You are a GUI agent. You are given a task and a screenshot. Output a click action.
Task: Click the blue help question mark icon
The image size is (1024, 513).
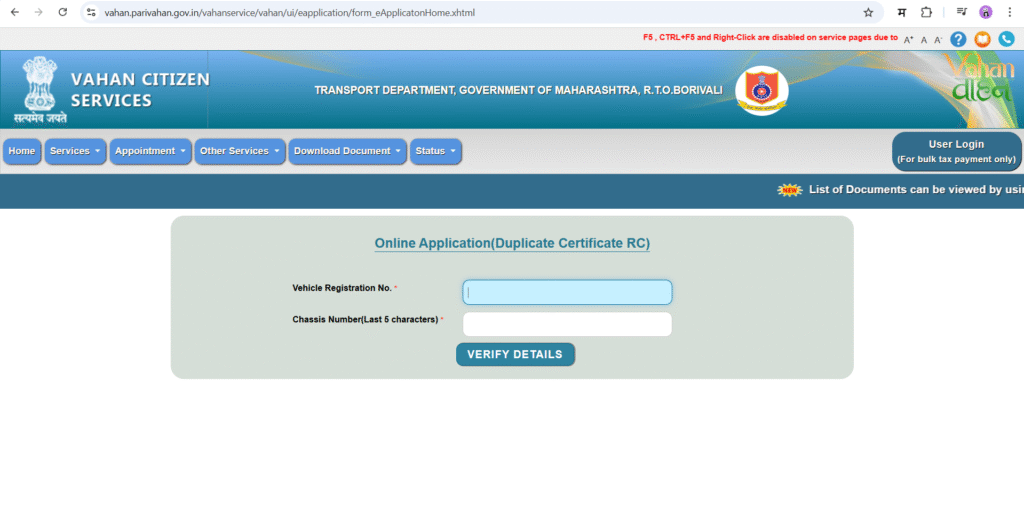(958, 39)
